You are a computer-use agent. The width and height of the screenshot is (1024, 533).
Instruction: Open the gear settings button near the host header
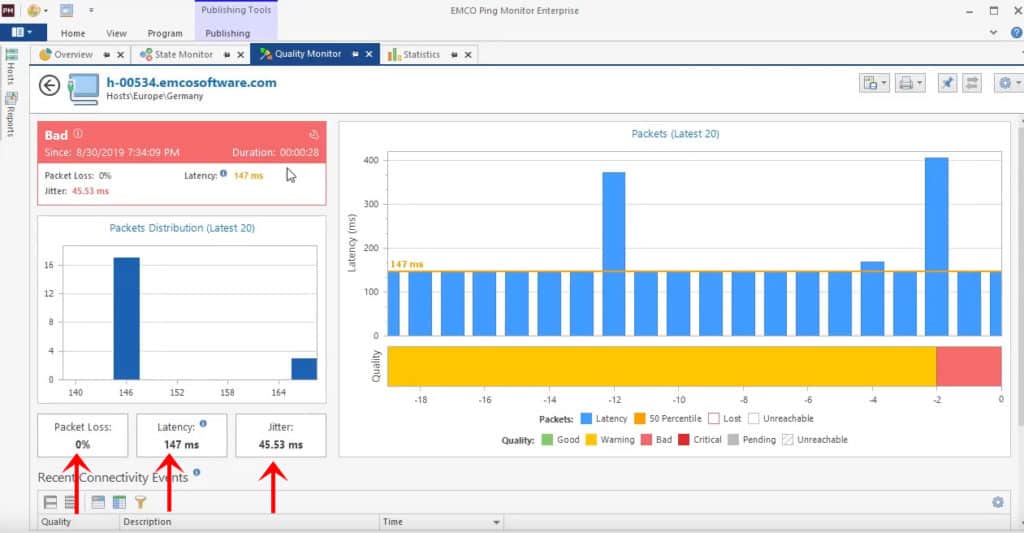coord(1008,83)
